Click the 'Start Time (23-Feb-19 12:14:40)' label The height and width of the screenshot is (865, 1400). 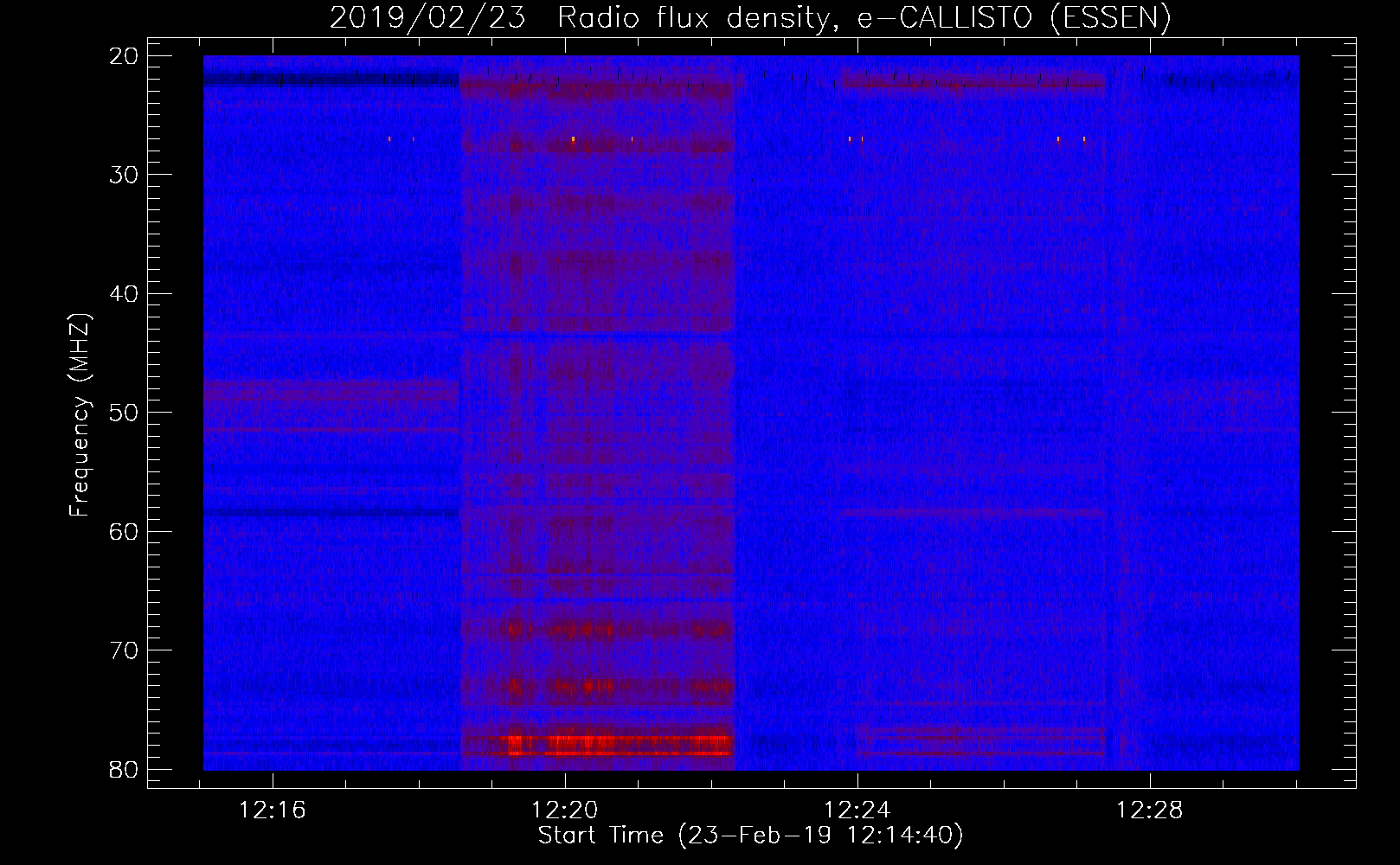click(750, 836)
